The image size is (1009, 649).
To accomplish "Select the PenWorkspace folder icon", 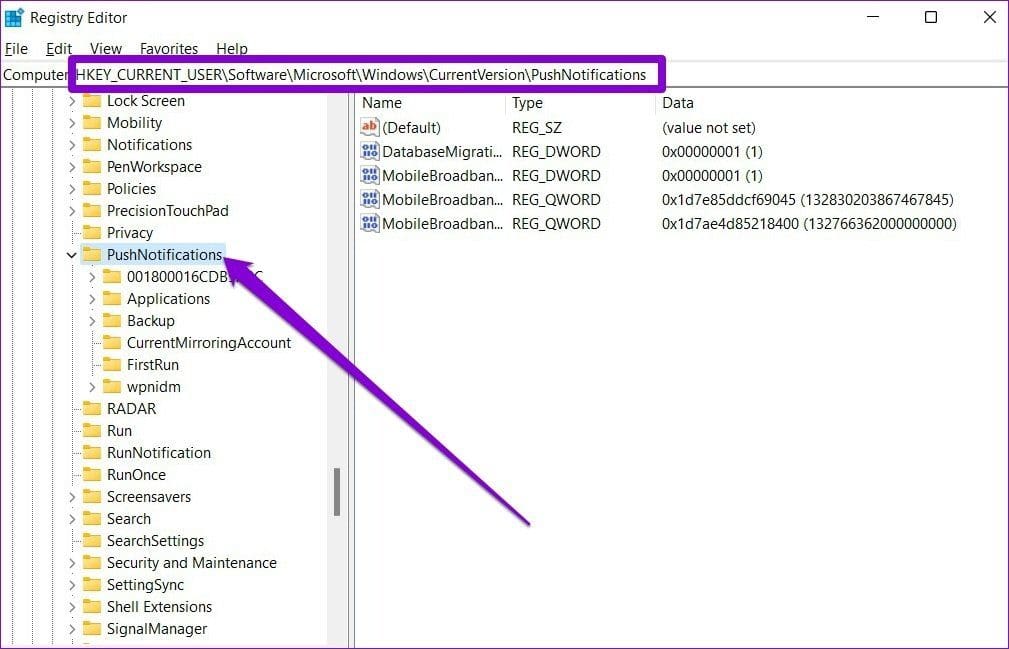I will click(92, 167).
